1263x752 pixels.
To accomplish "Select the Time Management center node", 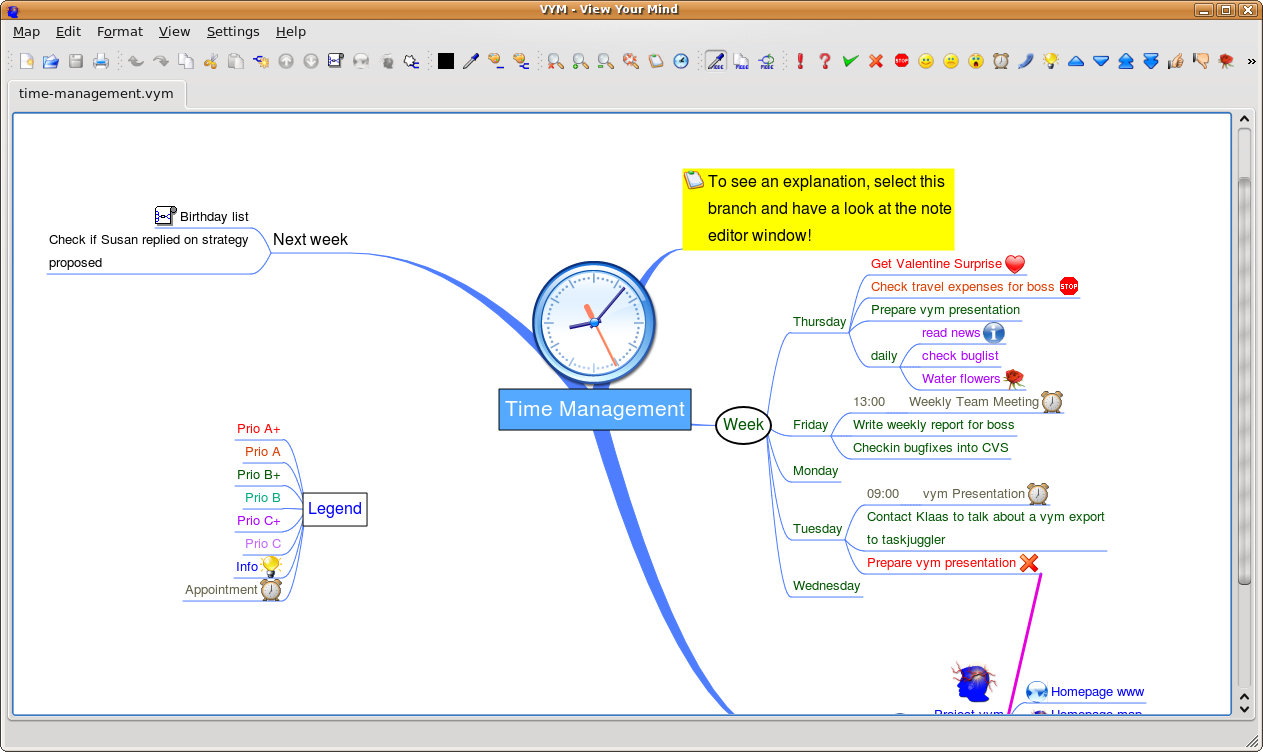I will pyautogui.click(x=595, y=409).
